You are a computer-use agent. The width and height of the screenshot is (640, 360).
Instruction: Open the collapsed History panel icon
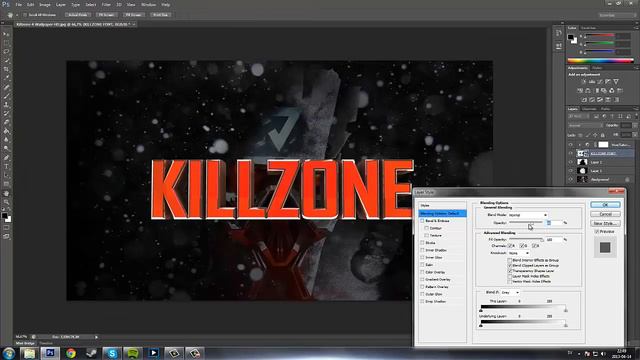pos(559,33)
